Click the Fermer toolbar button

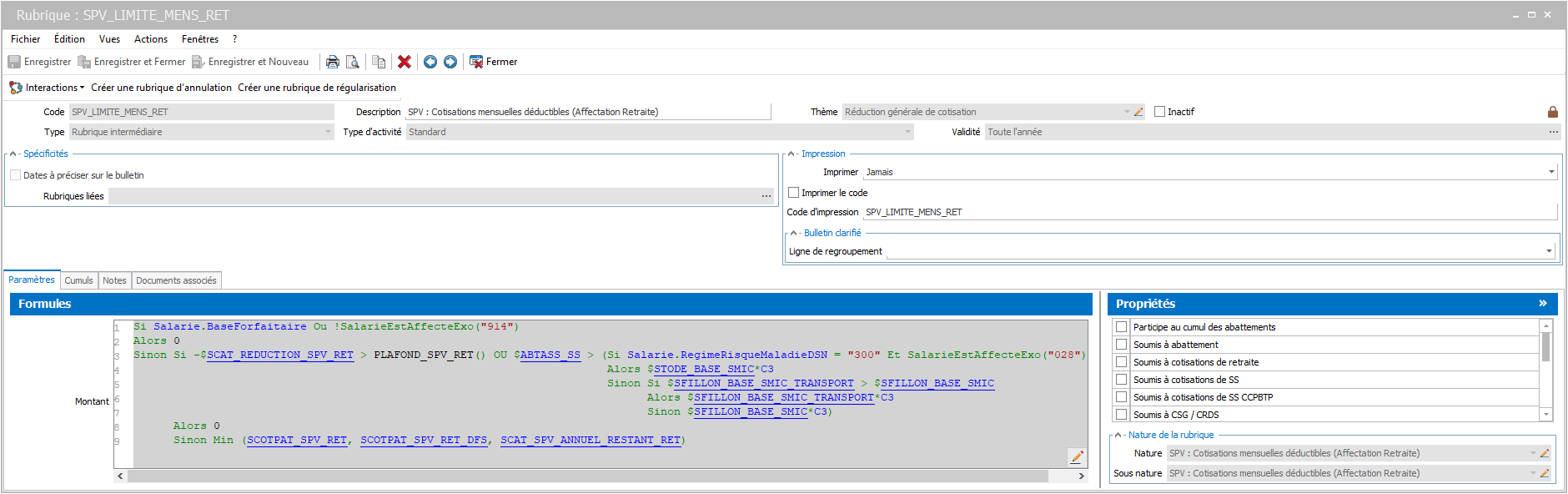tap(494, 62)
